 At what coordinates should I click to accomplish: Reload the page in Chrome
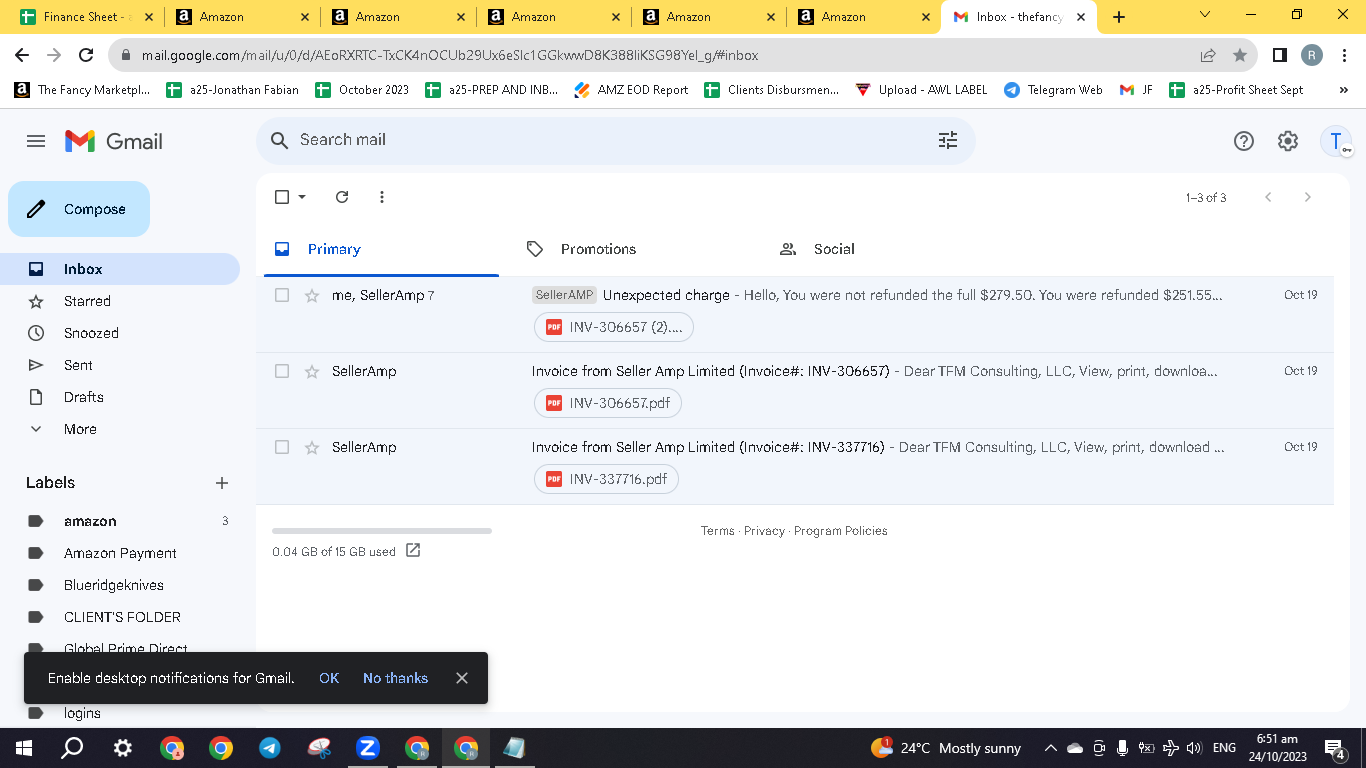coord(86,55)
